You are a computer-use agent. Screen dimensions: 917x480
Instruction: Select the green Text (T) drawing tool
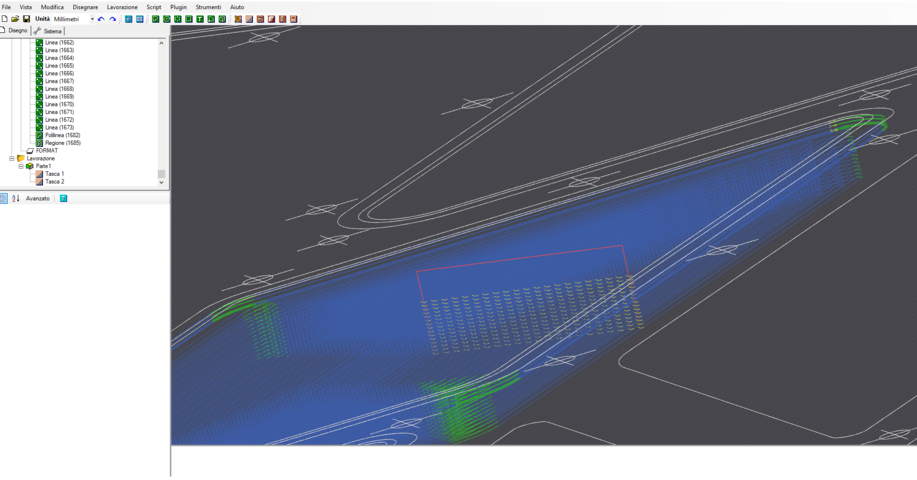200,19
